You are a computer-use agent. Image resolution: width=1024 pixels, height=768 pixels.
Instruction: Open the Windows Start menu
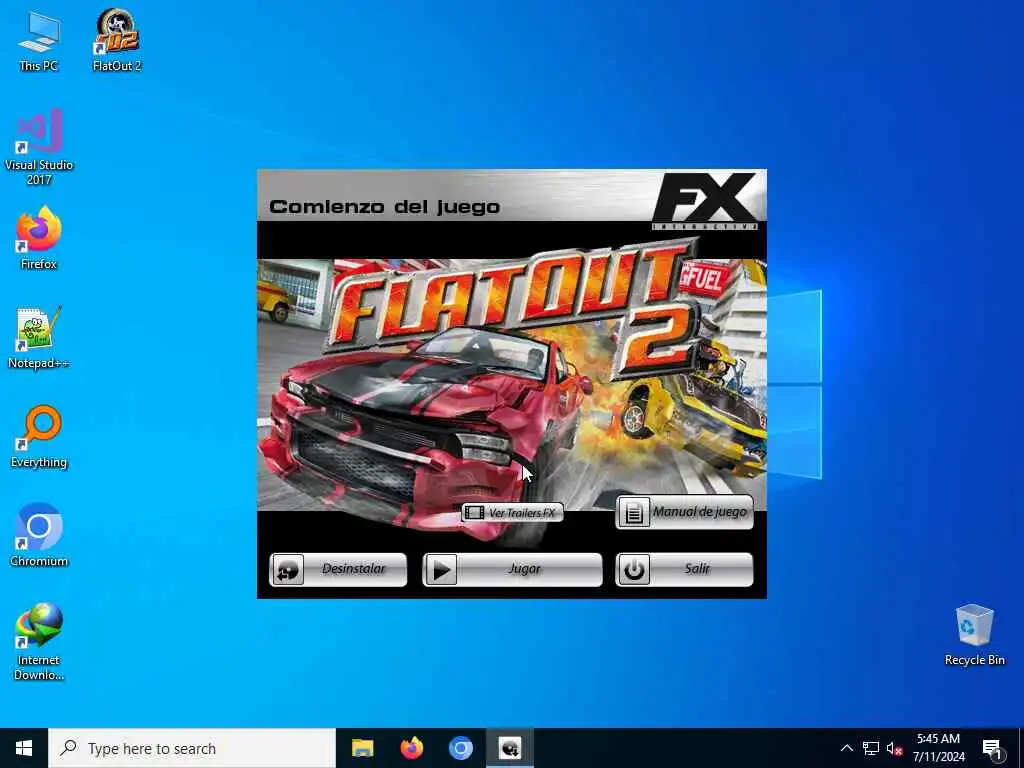pos(24,748)
